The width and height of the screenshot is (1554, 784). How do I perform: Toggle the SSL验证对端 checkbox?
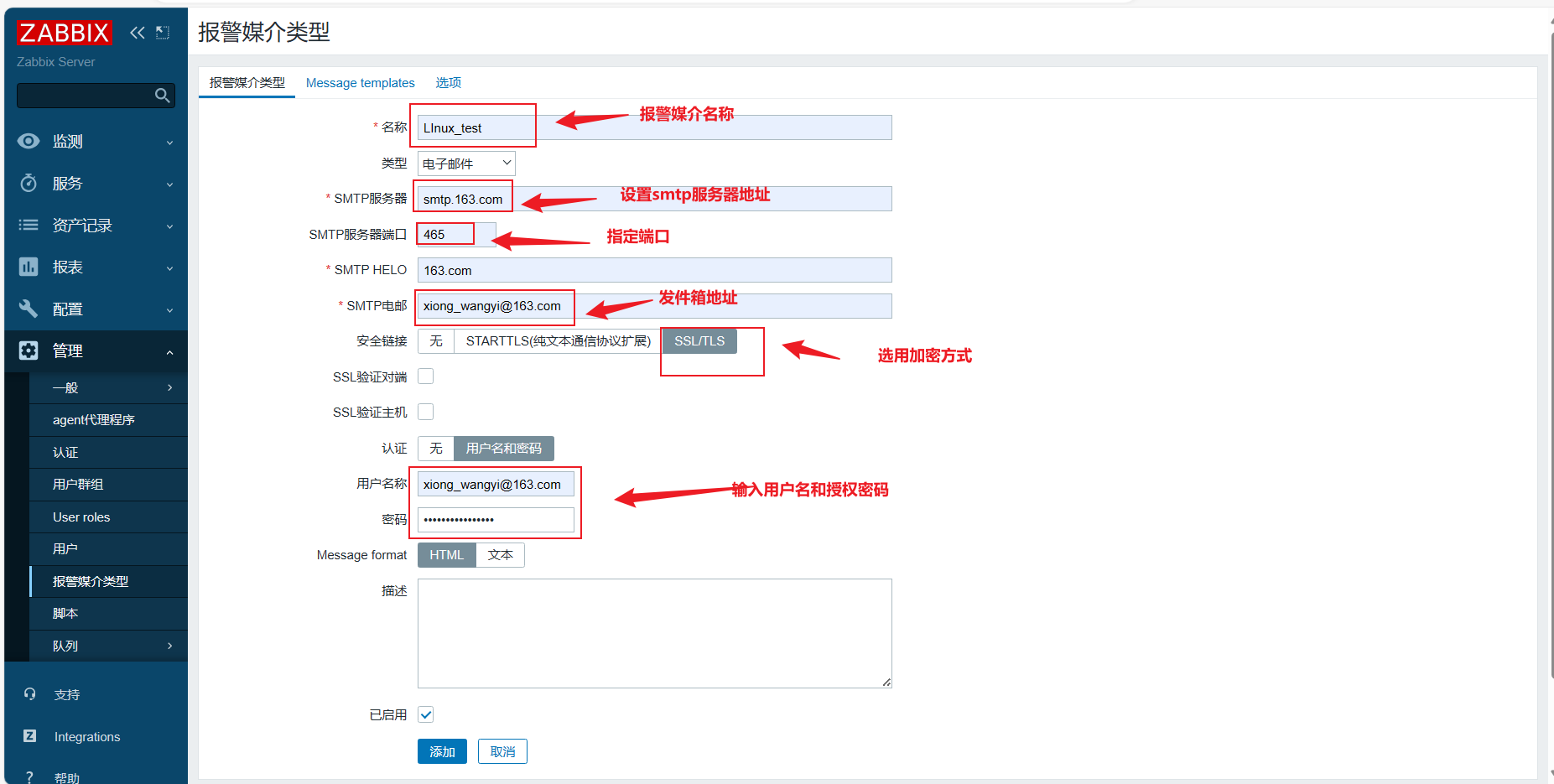tap(426, 376)
